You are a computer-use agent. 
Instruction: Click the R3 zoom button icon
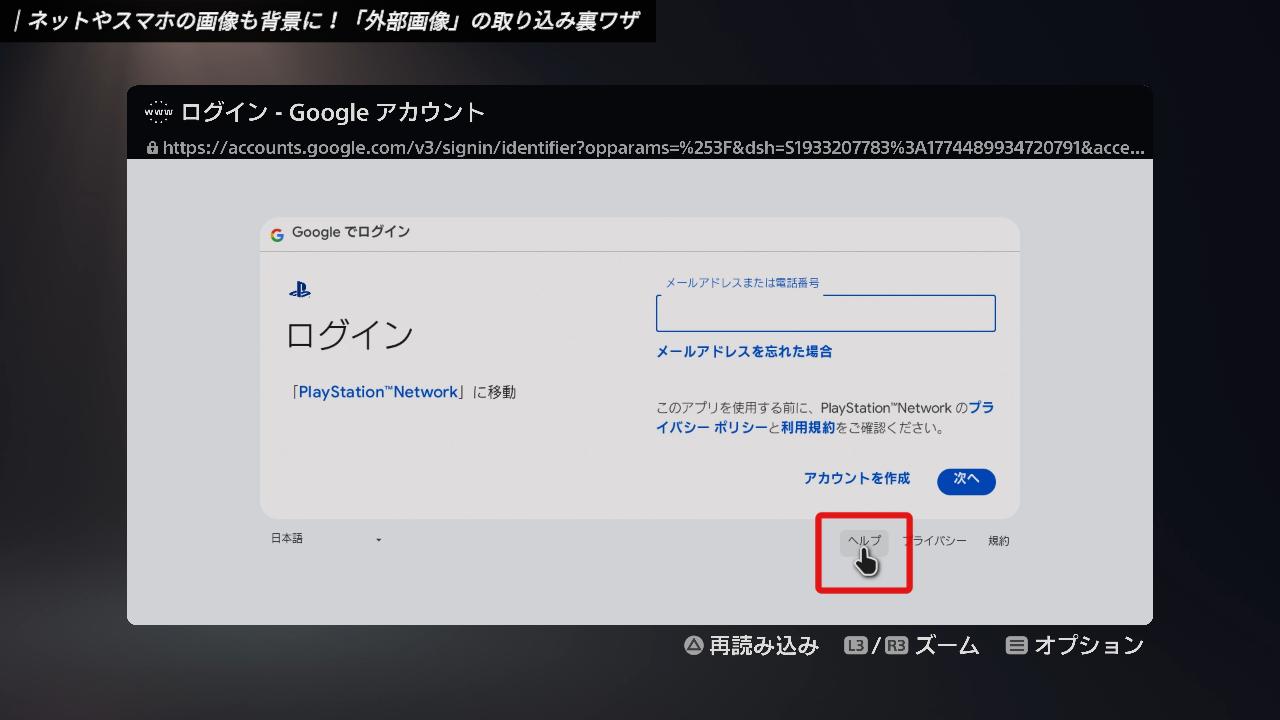pos(896,646)
